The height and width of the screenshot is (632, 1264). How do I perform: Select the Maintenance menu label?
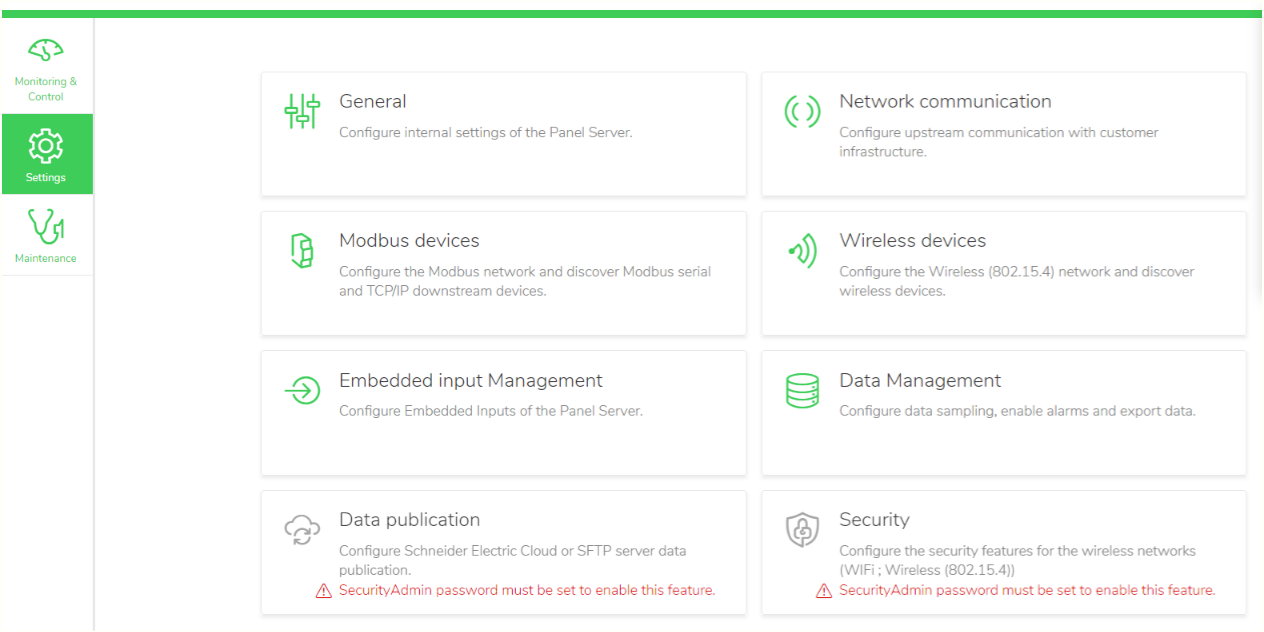46,258
